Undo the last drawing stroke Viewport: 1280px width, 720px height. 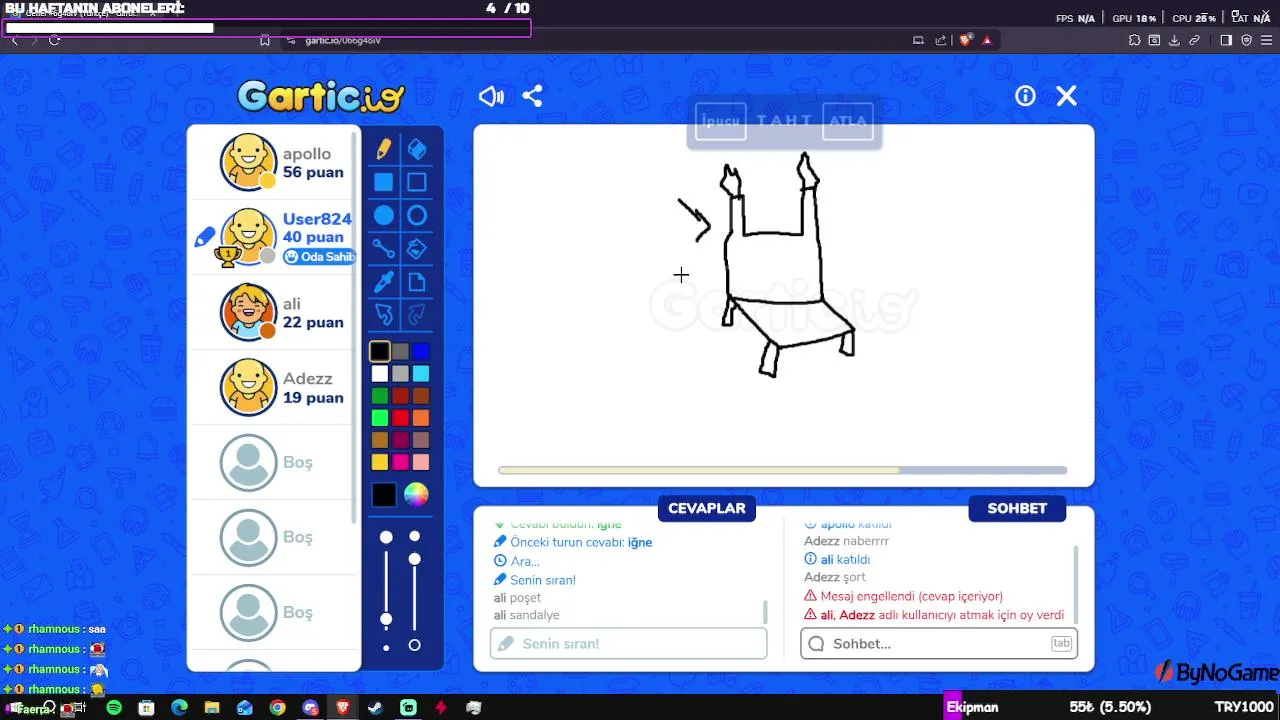point(384,315)
